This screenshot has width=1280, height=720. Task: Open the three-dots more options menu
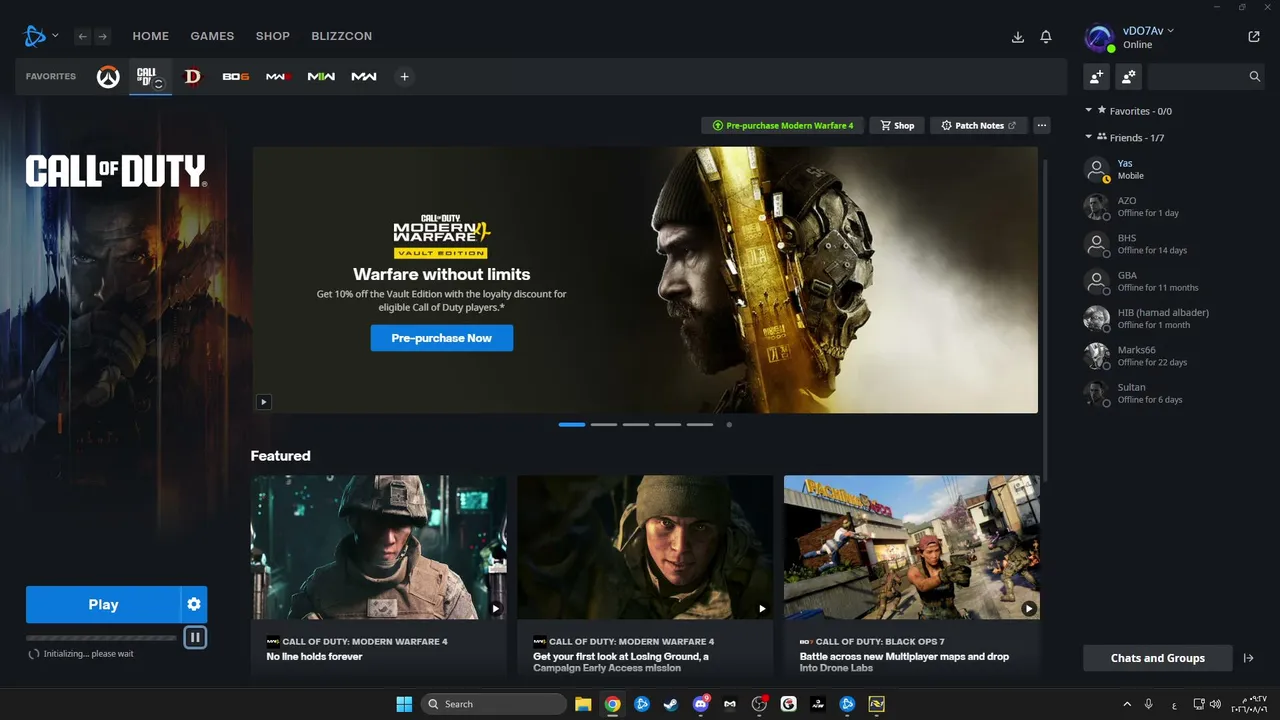coord(1042,125)
